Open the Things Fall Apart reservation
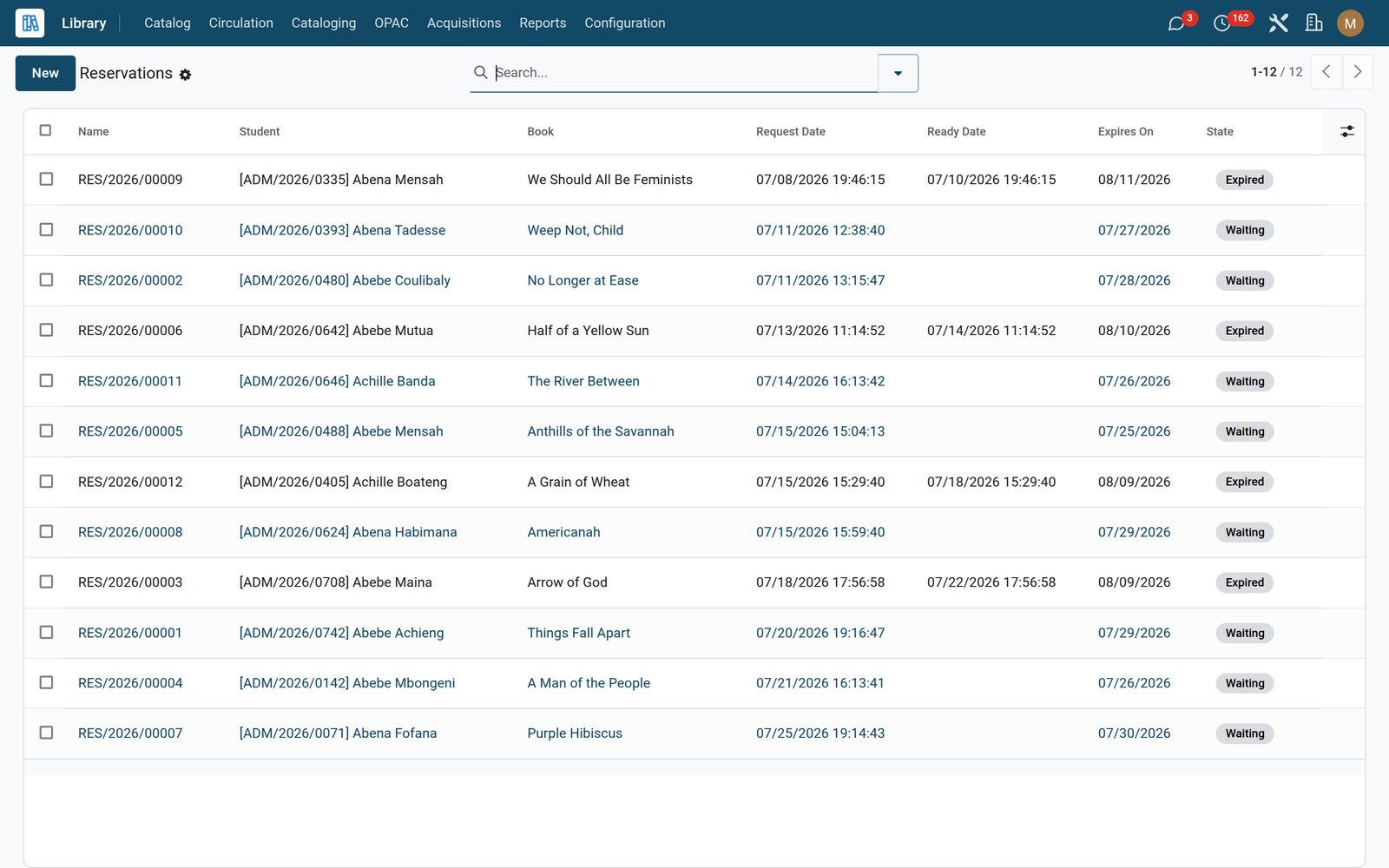 click(x=578, y=633)
